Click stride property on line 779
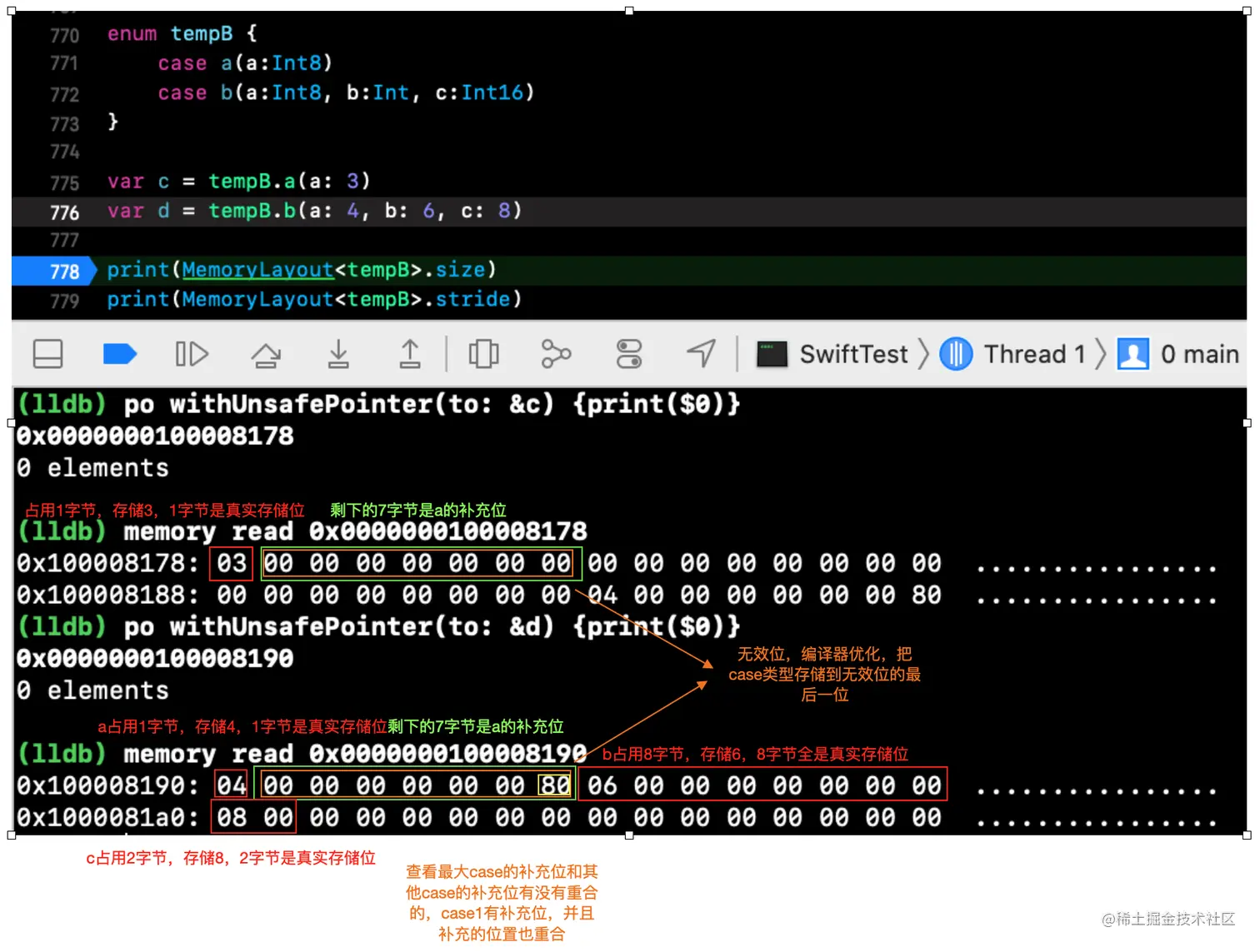The height and width of the screenshot is (952, 1260). pyautogui.click(x=472, y=299)
